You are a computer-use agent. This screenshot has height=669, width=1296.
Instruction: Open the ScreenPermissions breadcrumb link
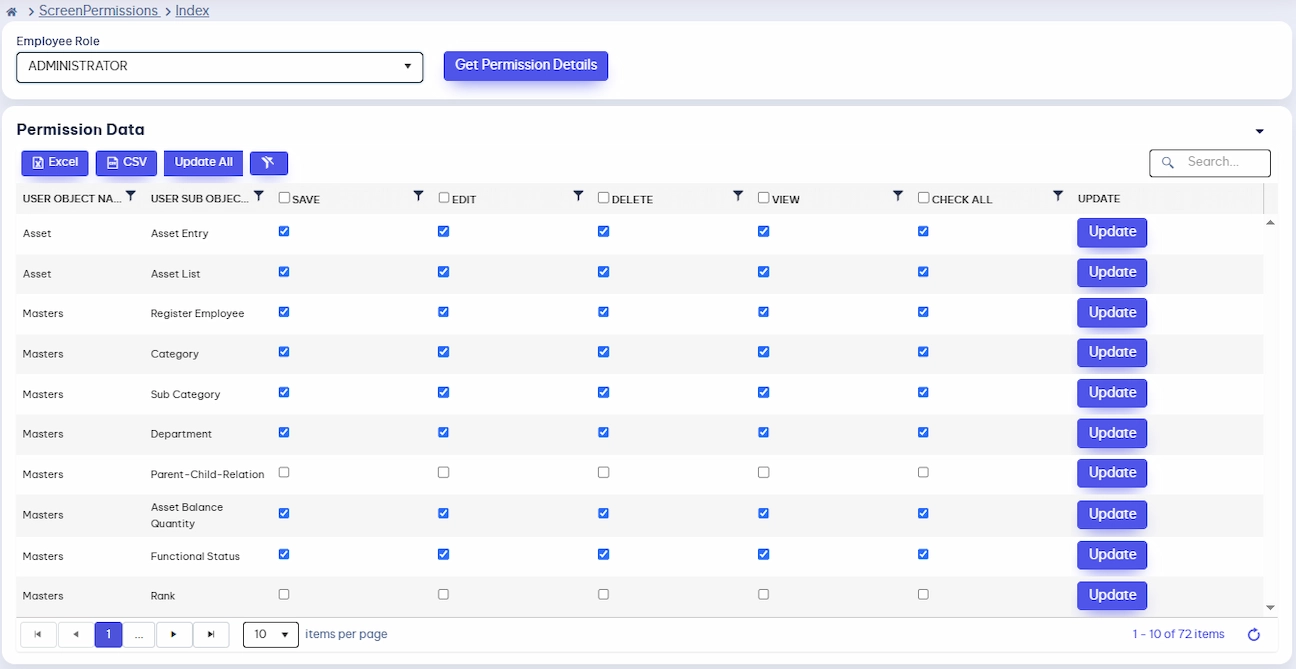coord(99,11)
